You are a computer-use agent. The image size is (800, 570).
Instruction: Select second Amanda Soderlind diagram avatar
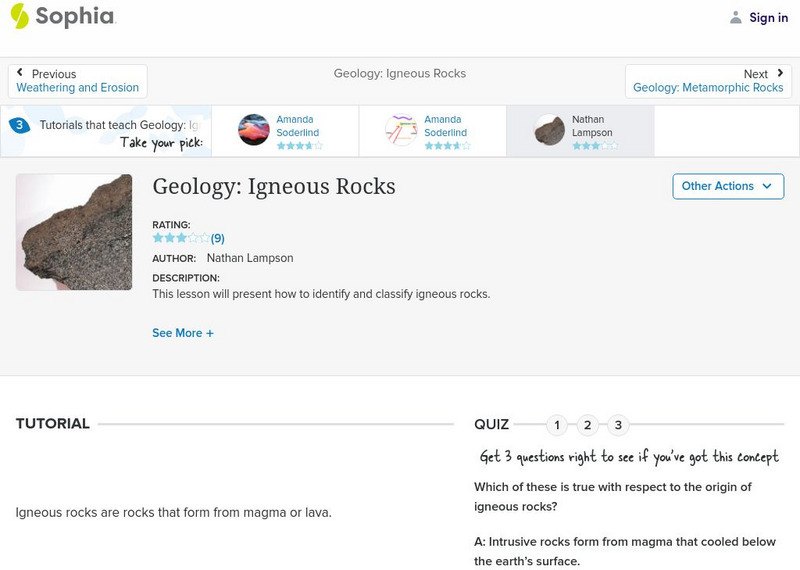tap(401, 130)
